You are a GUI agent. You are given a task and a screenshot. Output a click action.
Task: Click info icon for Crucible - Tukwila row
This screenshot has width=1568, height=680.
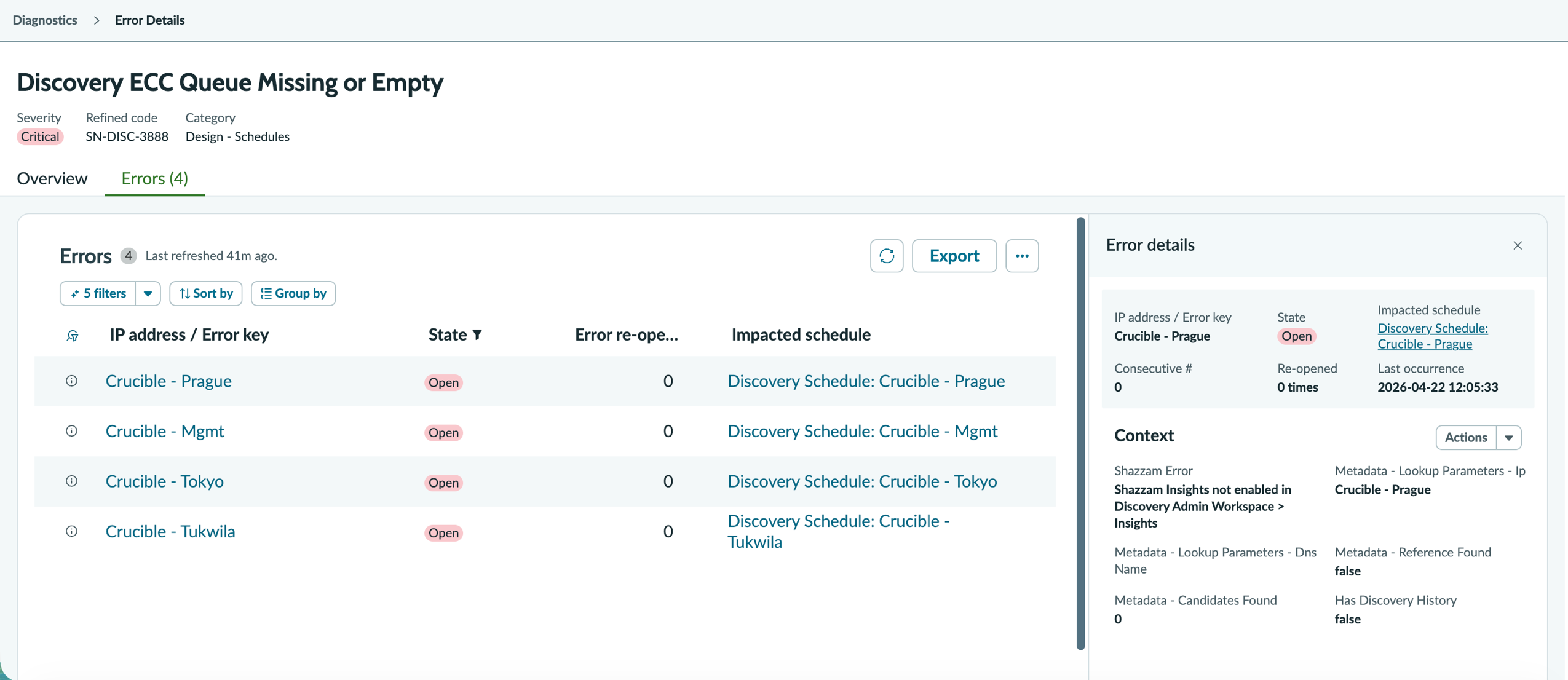[72, 531]
